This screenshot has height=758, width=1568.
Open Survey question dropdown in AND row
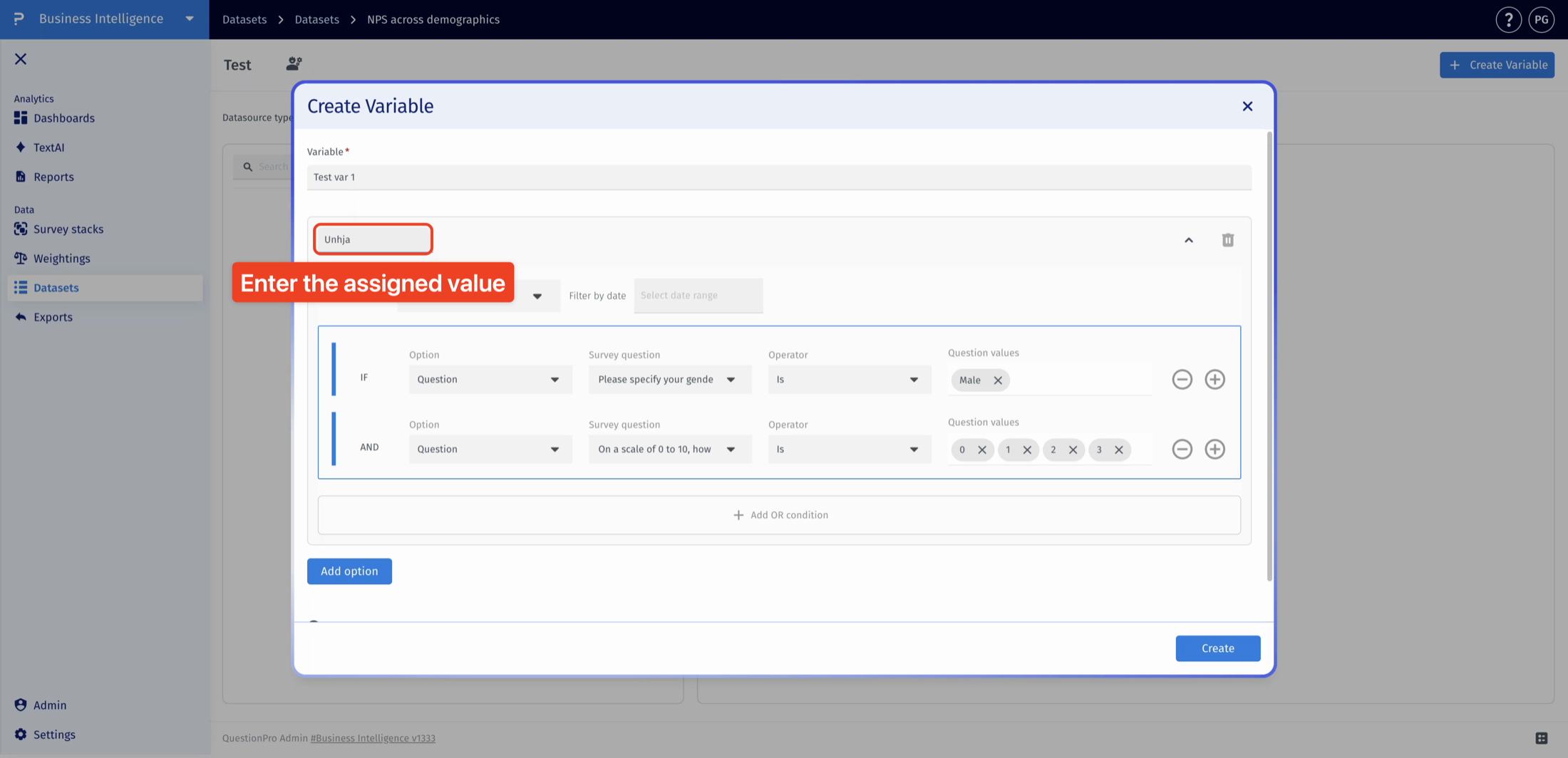point(670,449)
